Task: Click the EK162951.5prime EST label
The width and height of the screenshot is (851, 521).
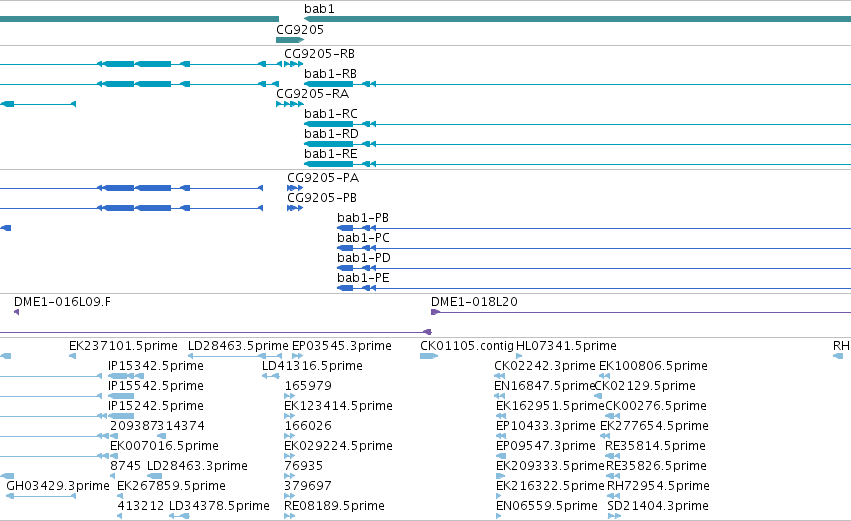Action: (550, 406)
